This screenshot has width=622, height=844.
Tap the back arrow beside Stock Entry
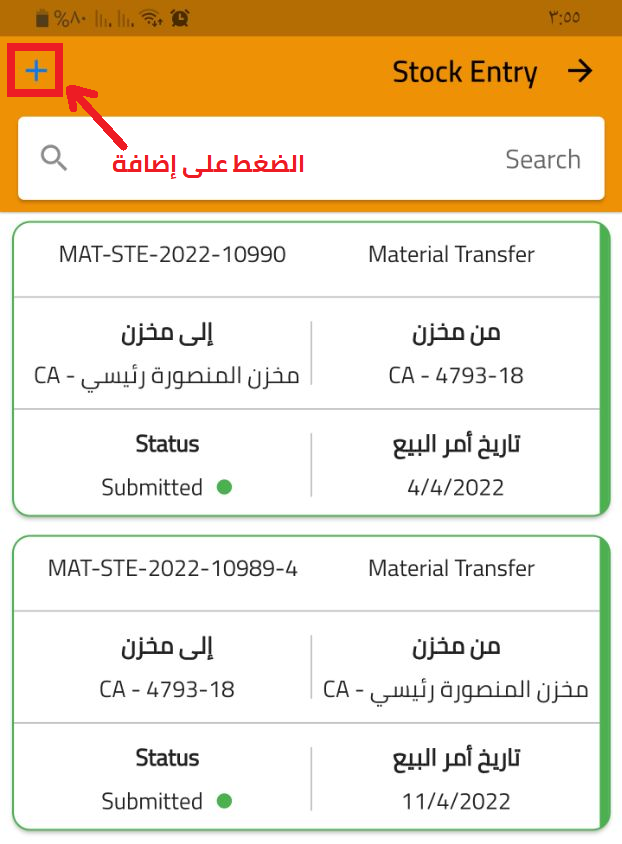(x=580, y=71)
